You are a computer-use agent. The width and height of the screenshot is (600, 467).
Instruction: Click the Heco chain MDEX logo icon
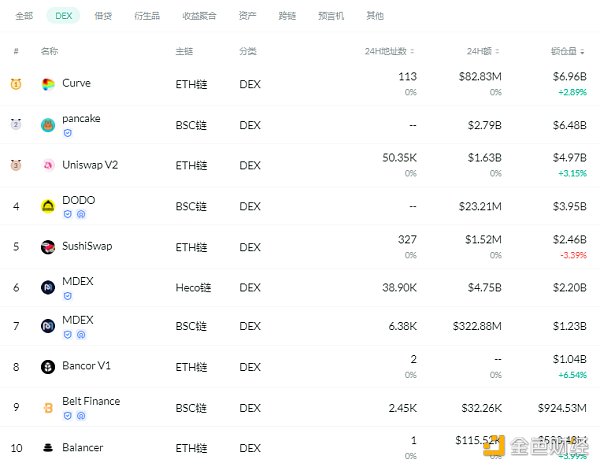tap(48, 288)
